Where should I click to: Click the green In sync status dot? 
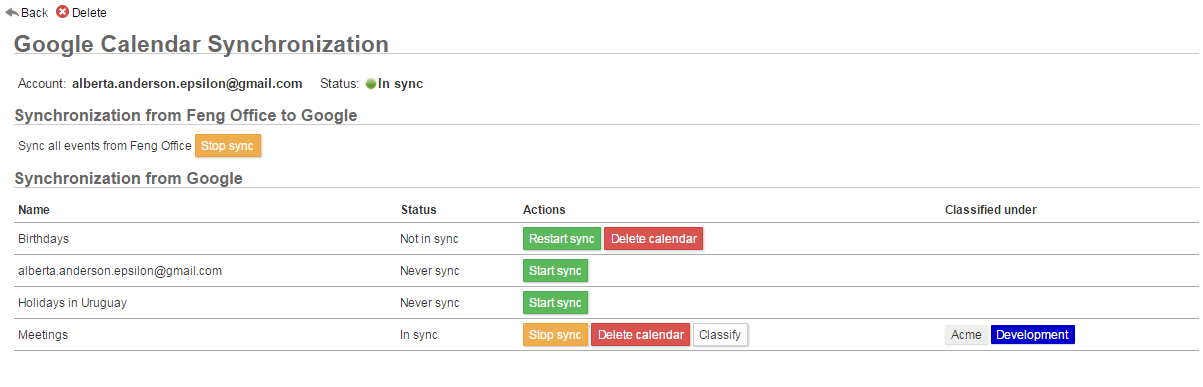370,84
